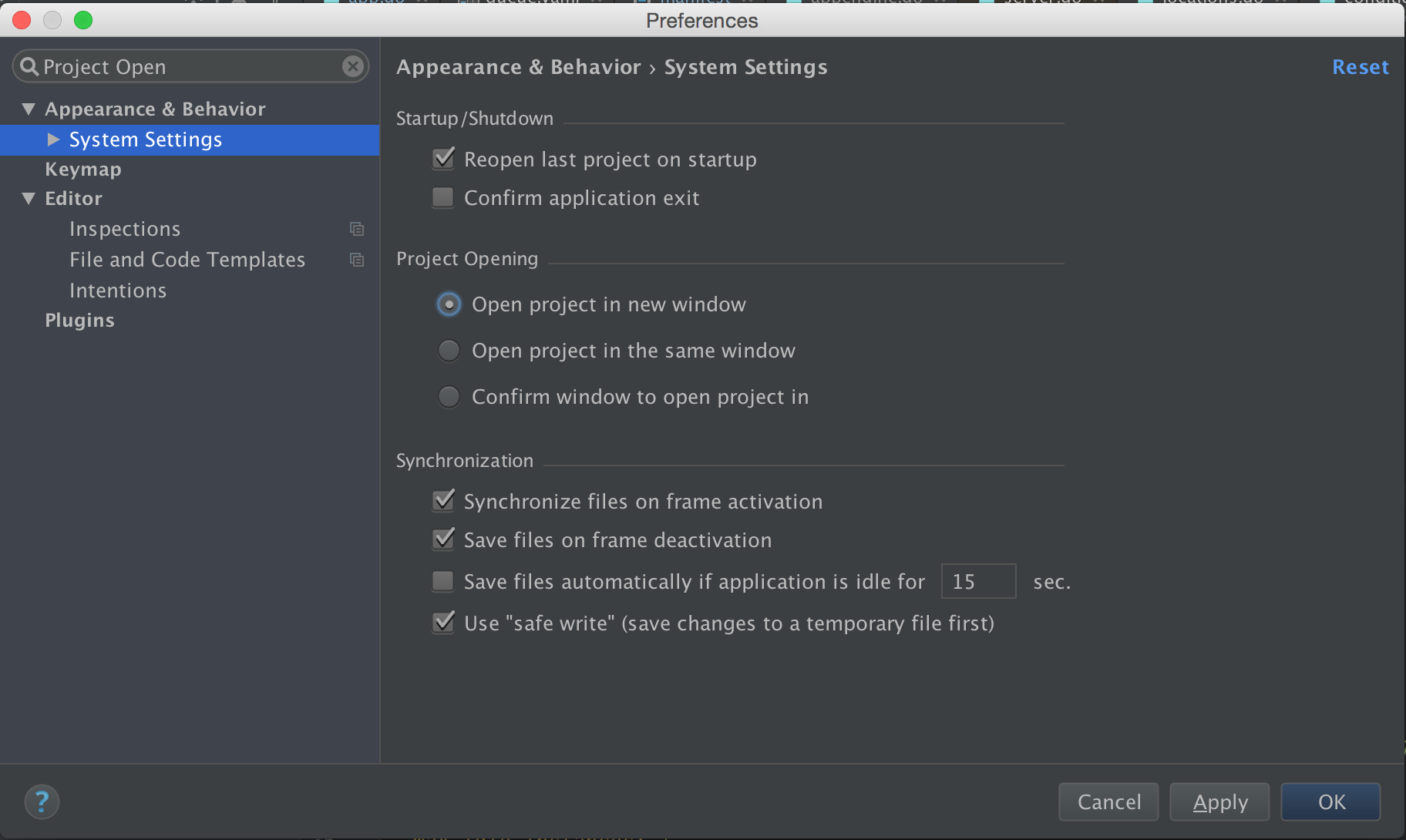The image size is (1406, 840).
Task: Click the search magnifier icon
Action: tap(29, 67)
